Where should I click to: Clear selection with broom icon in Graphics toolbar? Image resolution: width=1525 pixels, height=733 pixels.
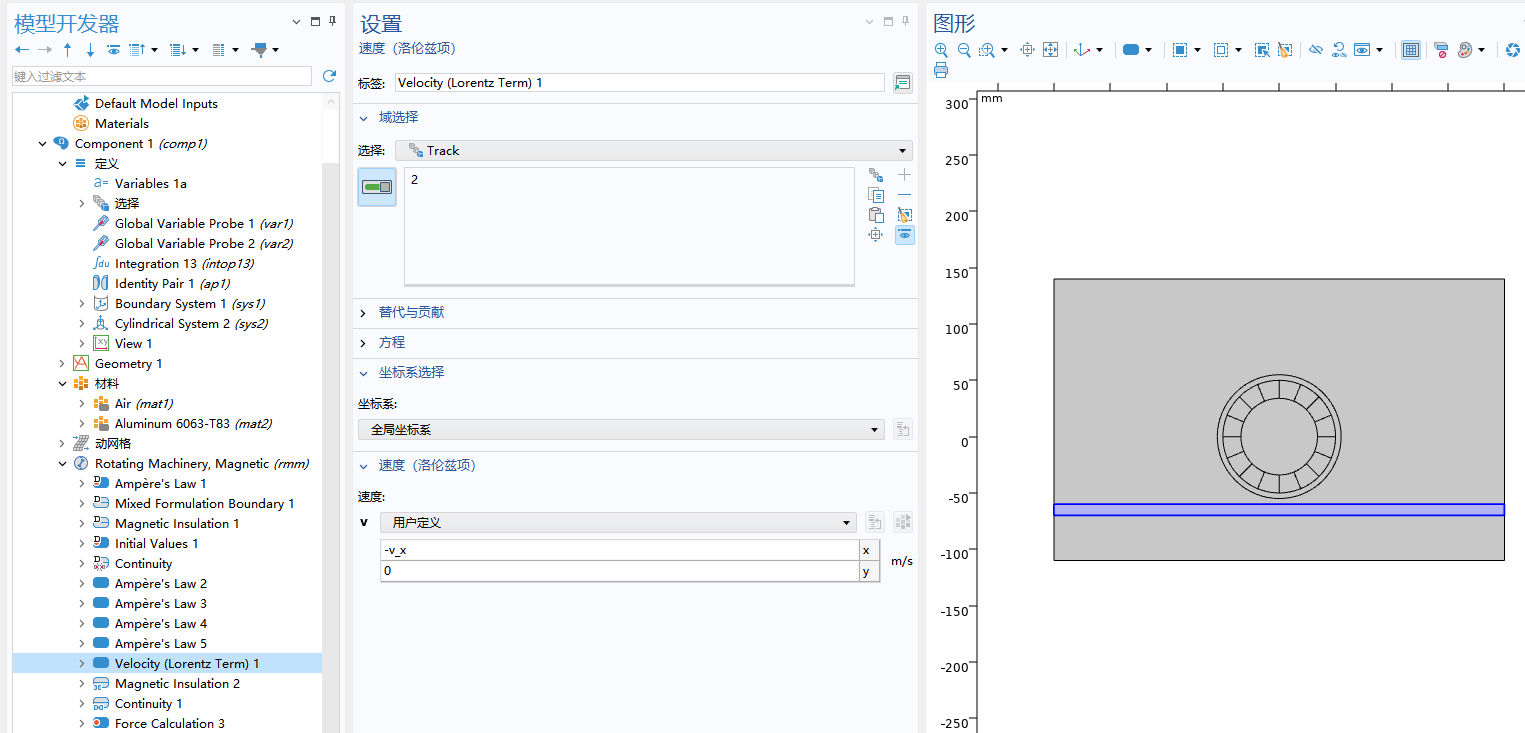click(x=1285, y=49)
